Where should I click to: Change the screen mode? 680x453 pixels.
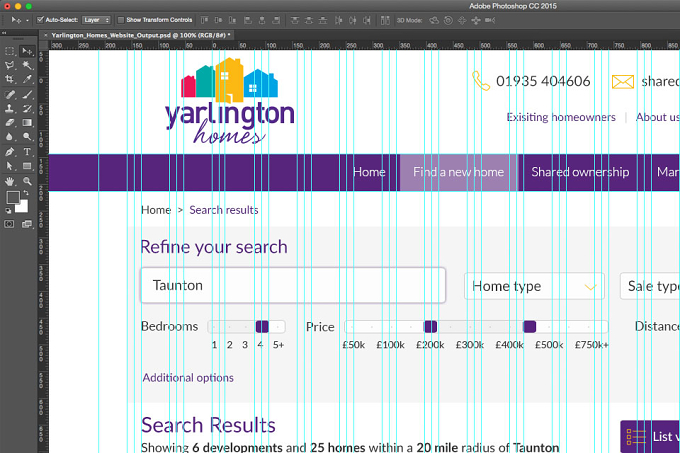coord(27,224)
